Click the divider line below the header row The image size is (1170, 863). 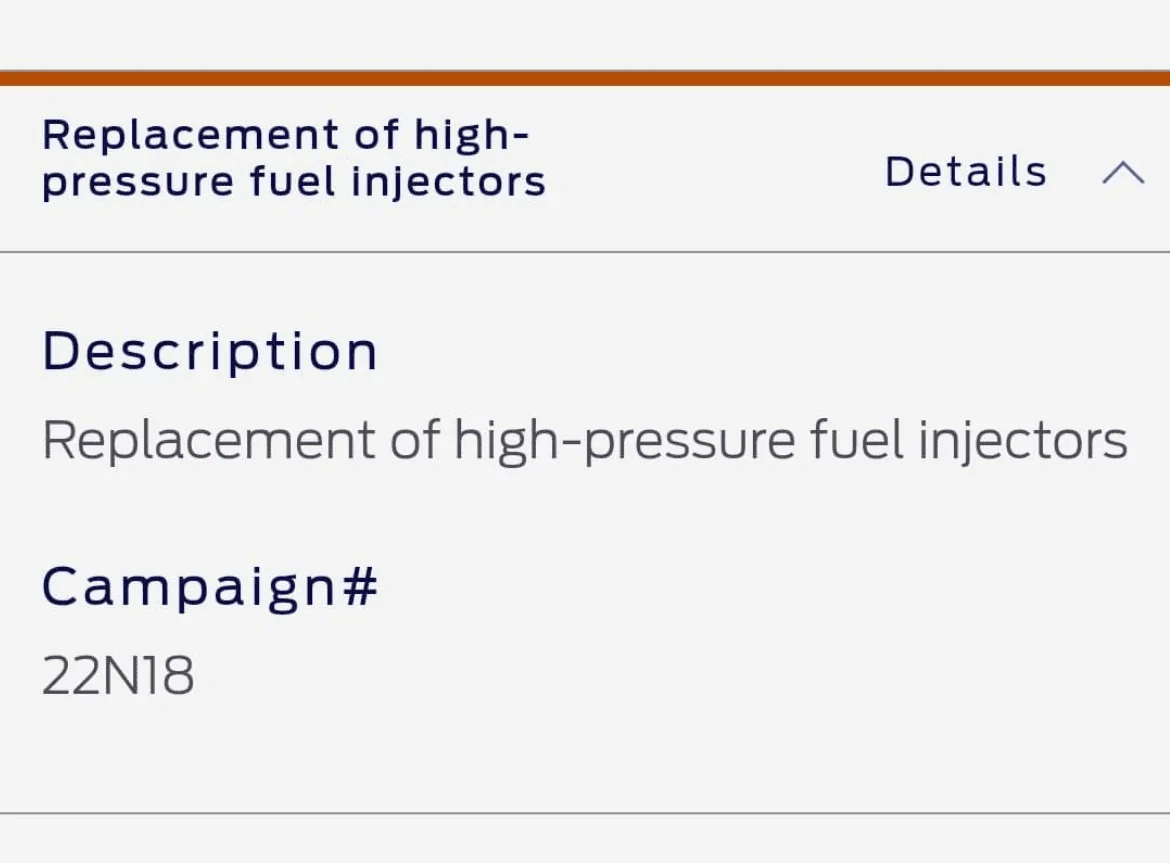point(585,252)
